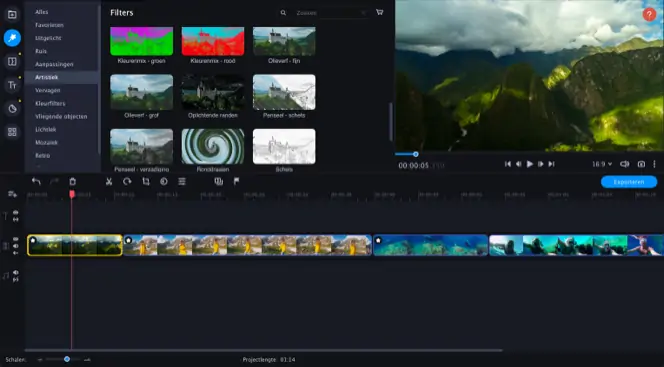Open the 16:9 aspect ratio dropdown
Viewport: 664px width, 367px height.
click(x=602, y=164)
